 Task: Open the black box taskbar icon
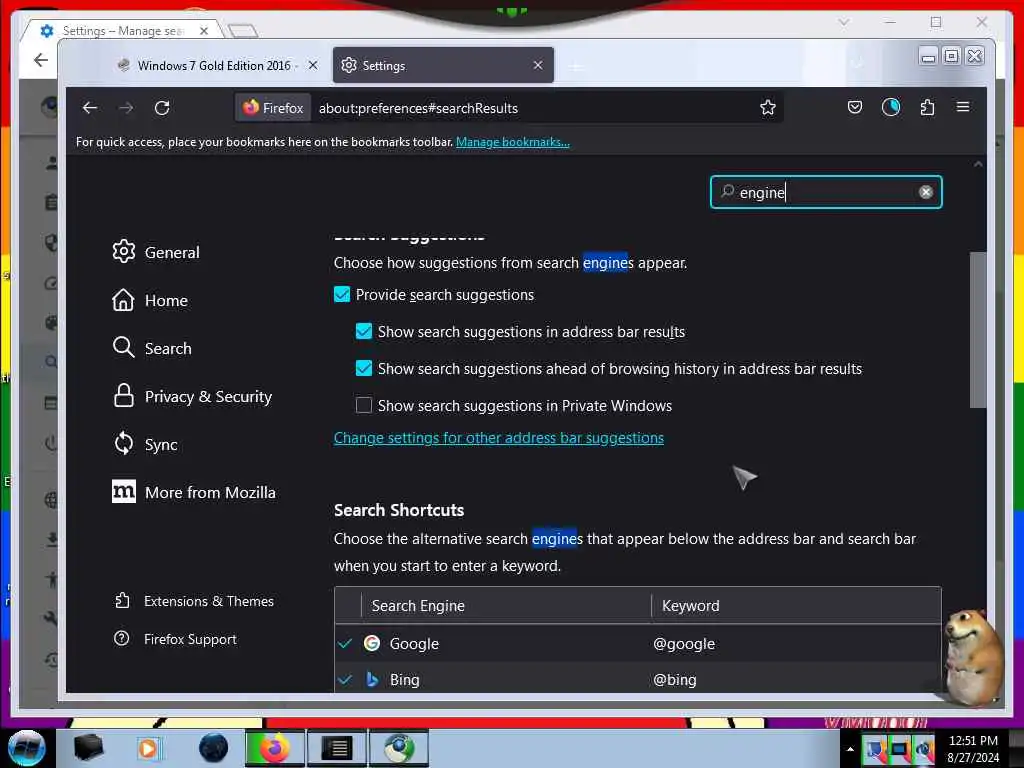[x=89, y=748]
